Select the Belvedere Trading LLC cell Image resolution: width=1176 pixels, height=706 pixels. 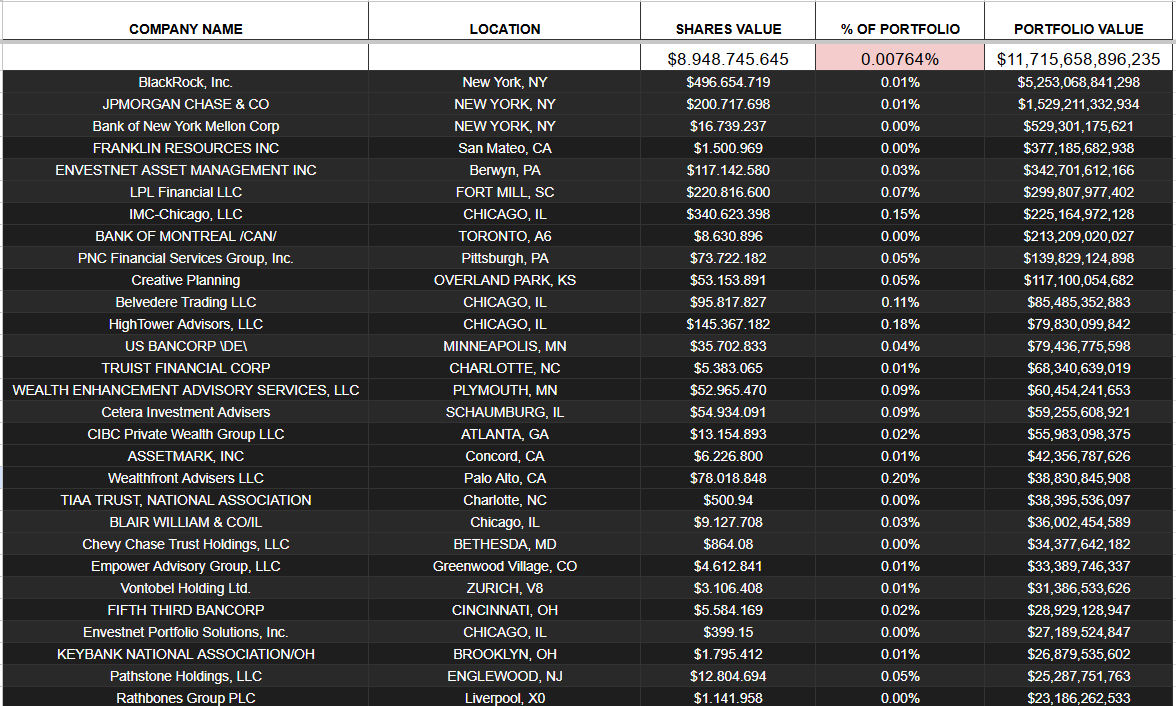(x=185, y=302)
